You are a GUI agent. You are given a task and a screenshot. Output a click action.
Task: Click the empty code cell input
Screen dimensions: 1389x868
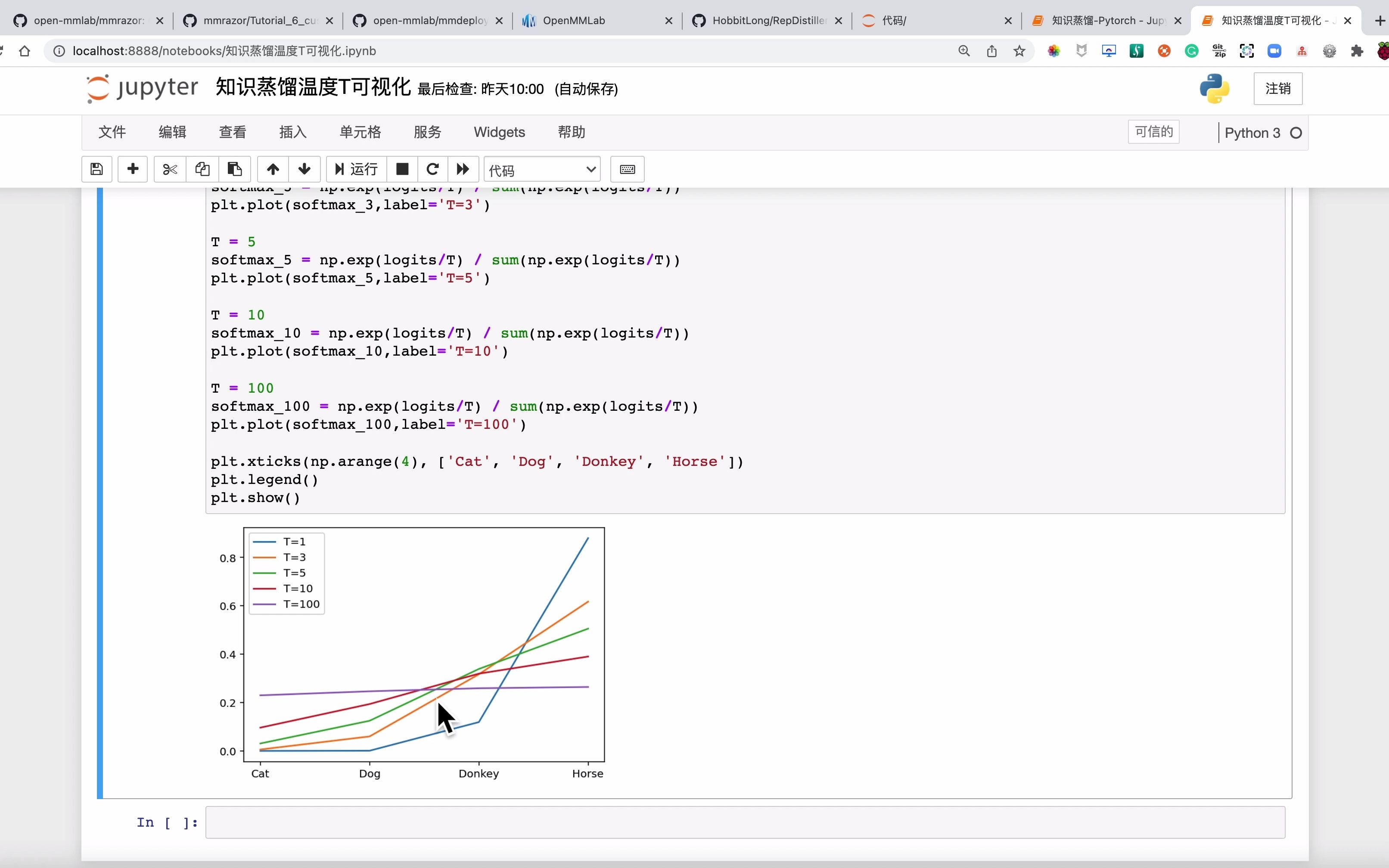click(744, 822)
